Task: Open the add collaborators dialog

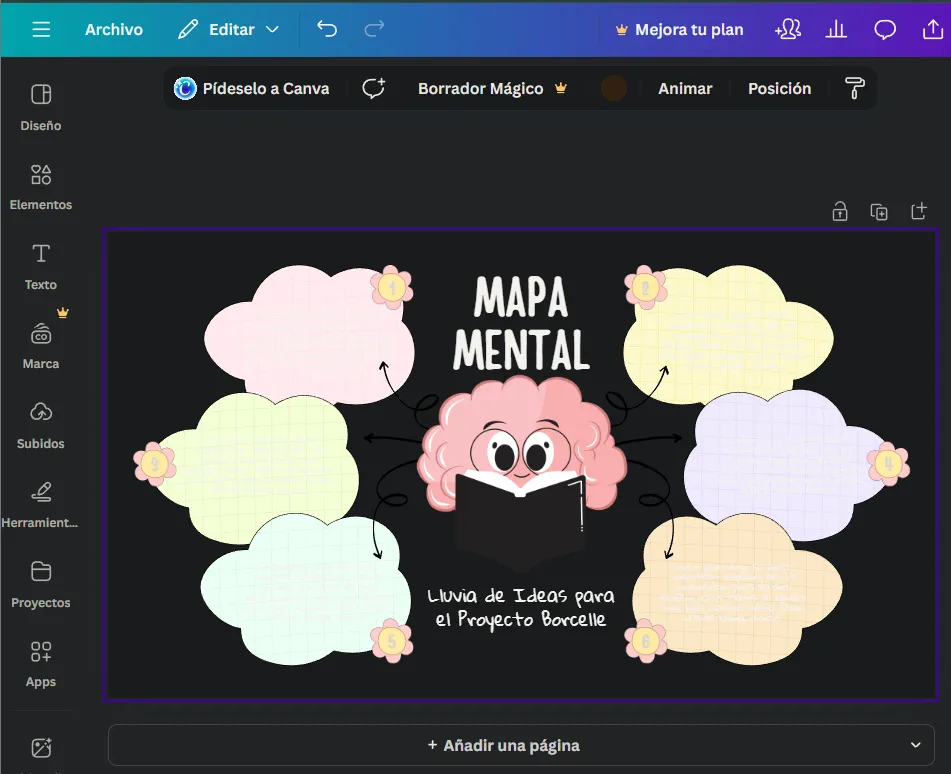Action: (x=788, y=29)
